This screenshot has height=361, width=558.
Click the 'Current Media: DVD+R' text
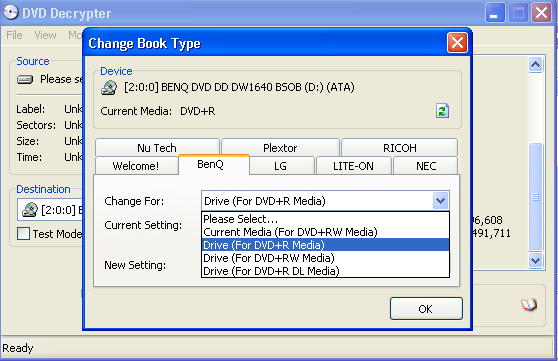tap(158, 111)
